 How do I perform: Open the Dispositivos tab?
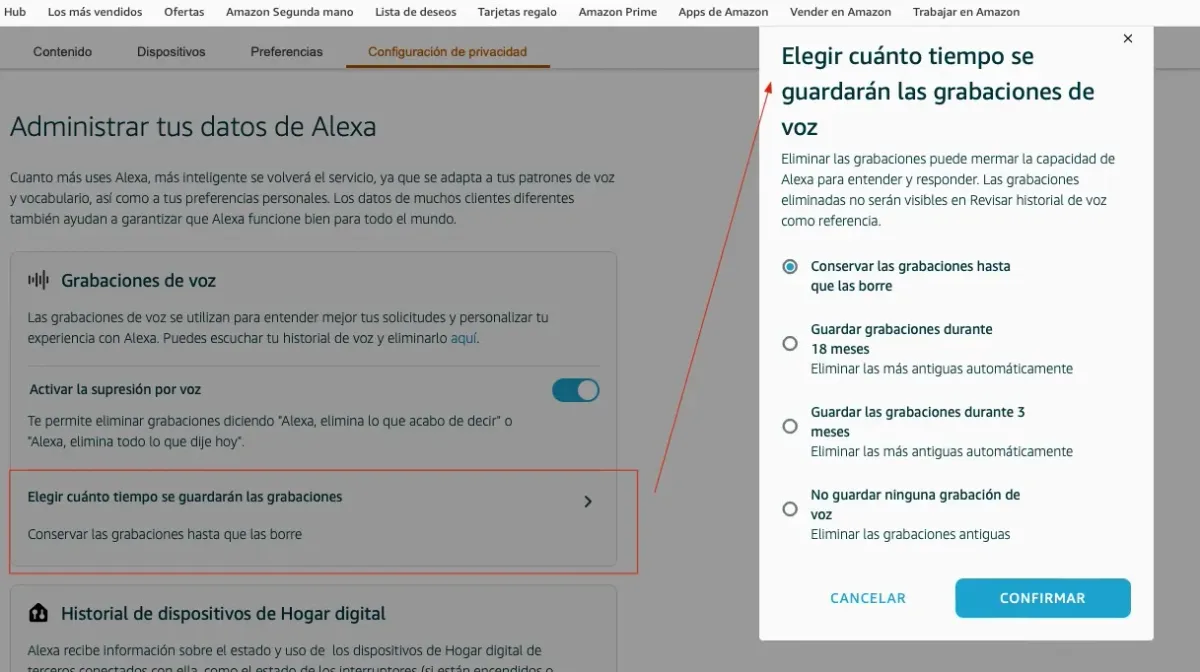171,51
